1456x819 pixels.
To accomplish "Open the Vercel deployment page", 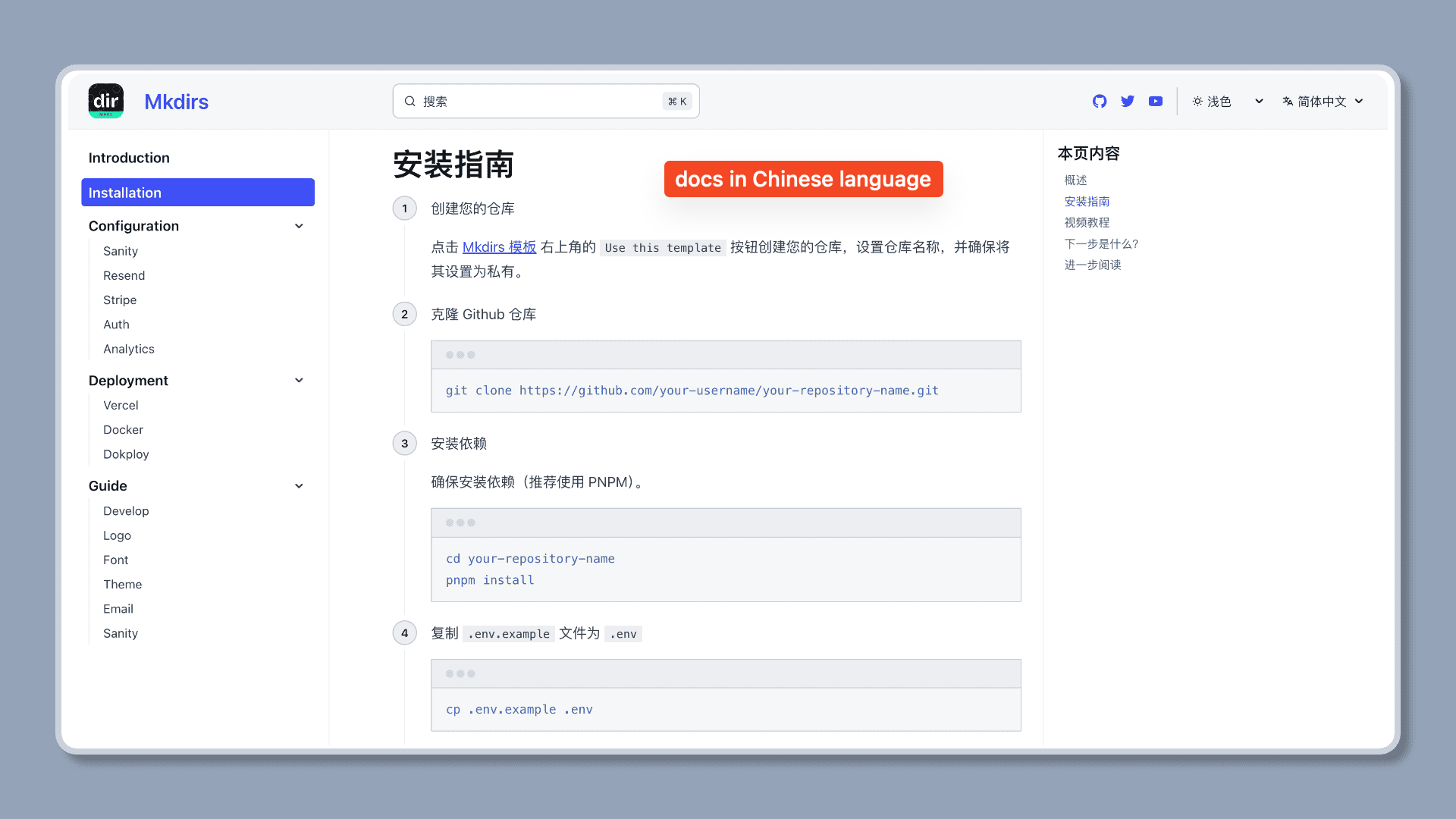I will (121, 405).
